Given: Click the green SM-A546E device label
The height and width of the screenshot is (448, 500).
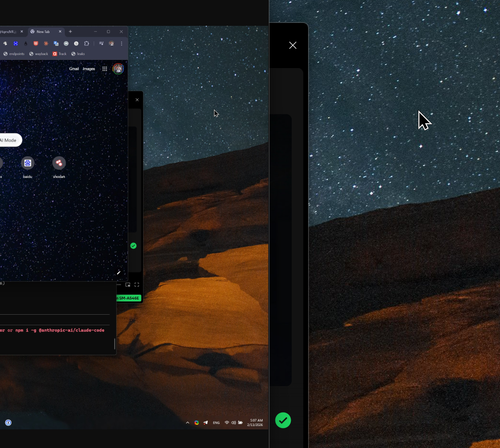Looking at the screenshot, I should click(129, 298).
